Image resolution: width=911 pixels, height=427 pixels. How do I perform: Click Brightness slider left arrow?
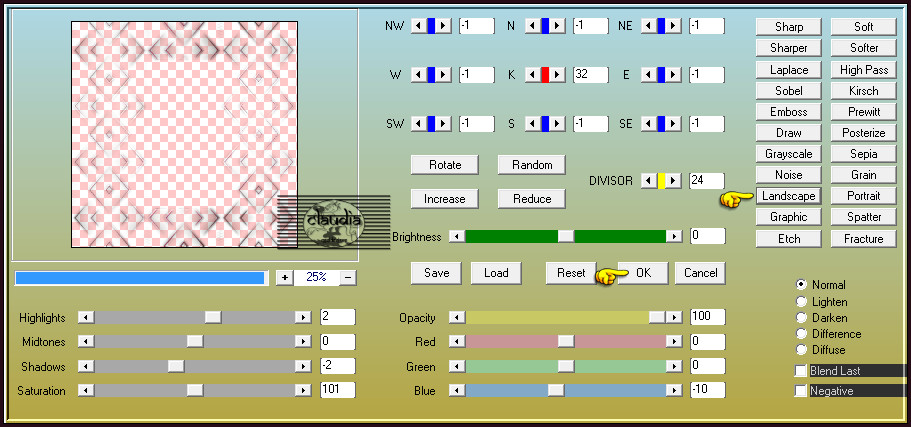[x=457, y=236]
